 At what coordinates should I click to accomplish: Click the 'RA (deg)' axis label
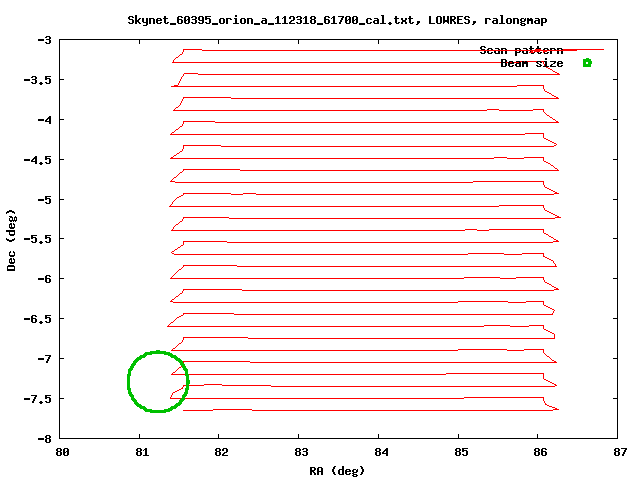click(x=337, y=471)
